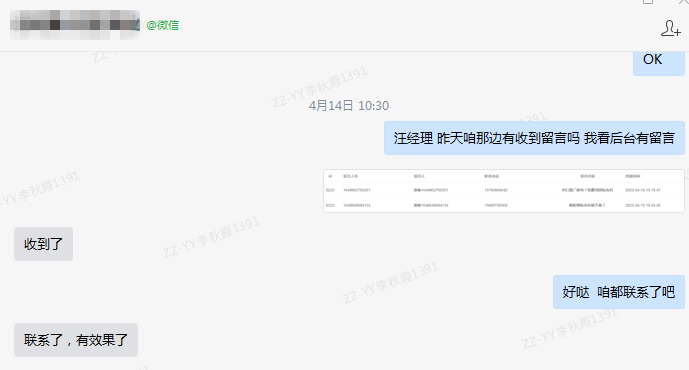Viewport: 689px width, 370px height.
Task: Click the add contact icon
Action: click(671, 28)
